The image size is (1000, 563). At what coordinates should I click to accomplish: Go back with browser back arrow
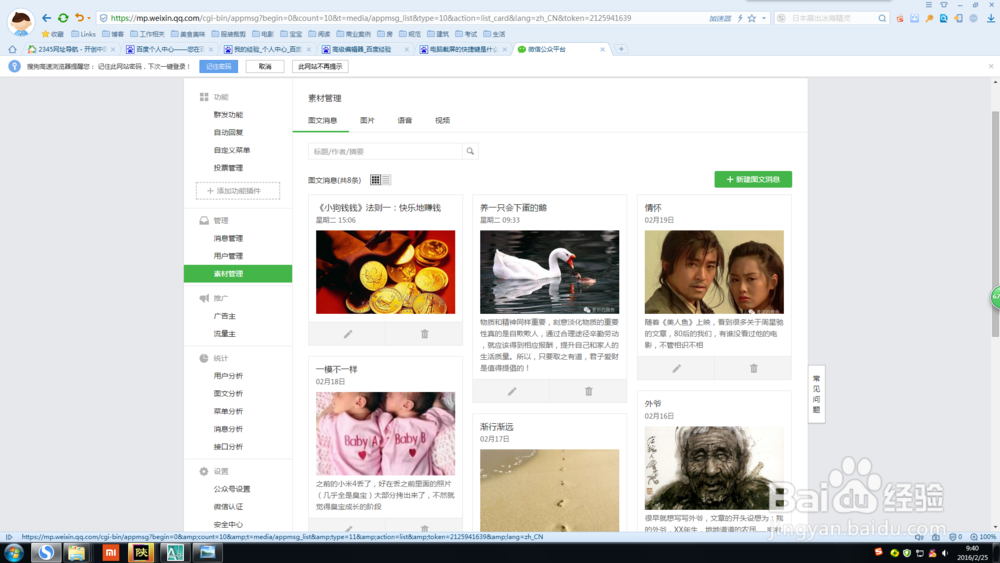[47, 18]
